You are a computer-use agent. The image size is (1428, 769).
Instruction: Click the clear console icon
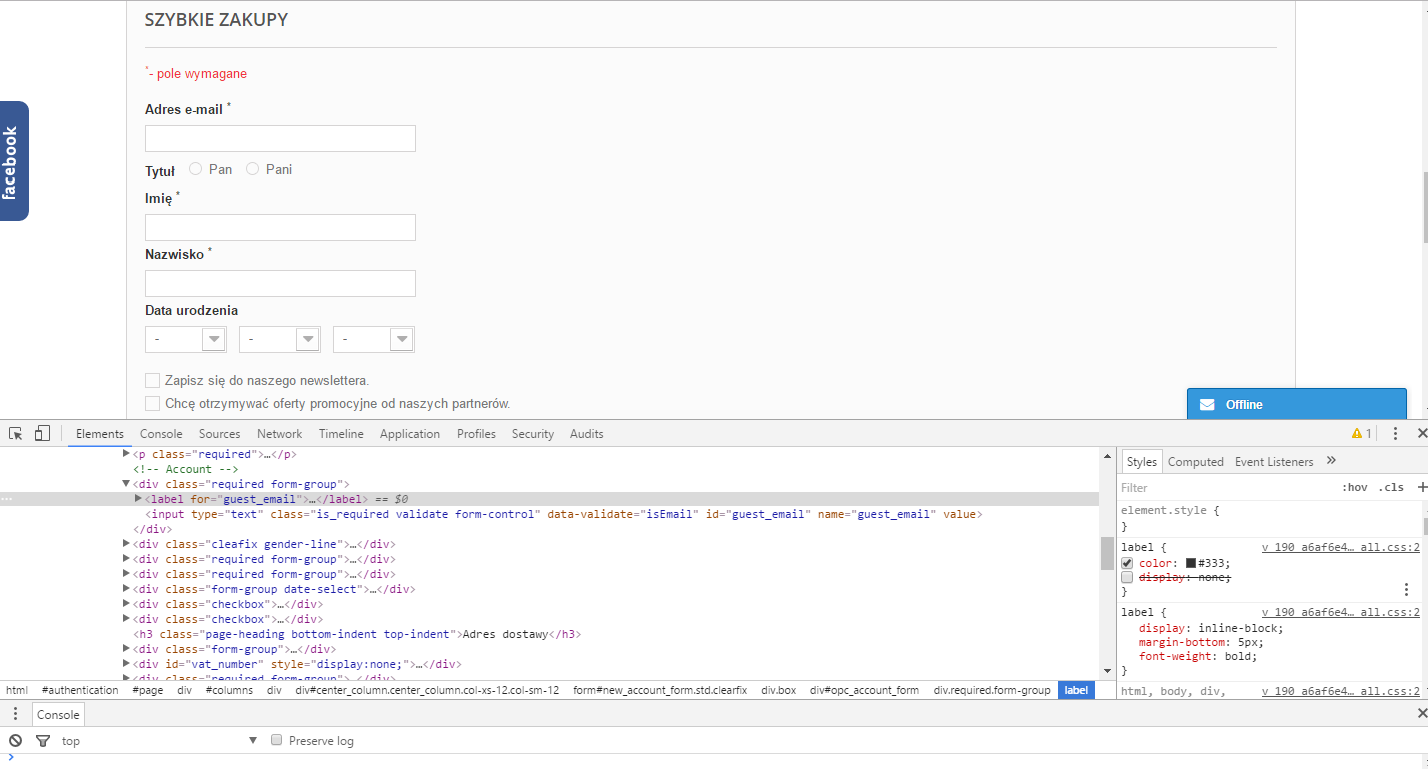(x=15, y=741)
